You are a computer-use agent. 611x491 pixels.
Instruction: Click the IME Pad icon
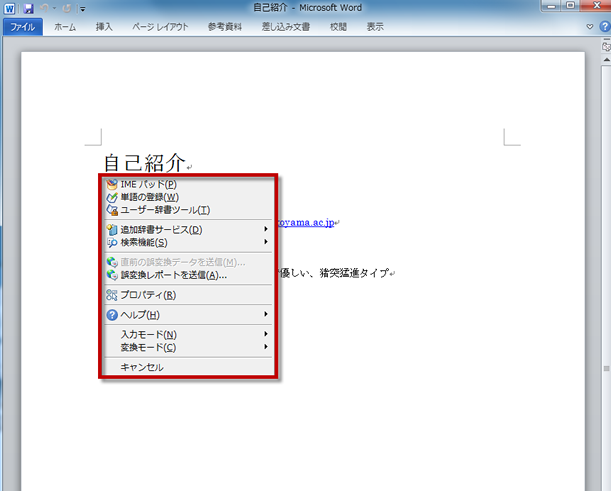(112, 184)
